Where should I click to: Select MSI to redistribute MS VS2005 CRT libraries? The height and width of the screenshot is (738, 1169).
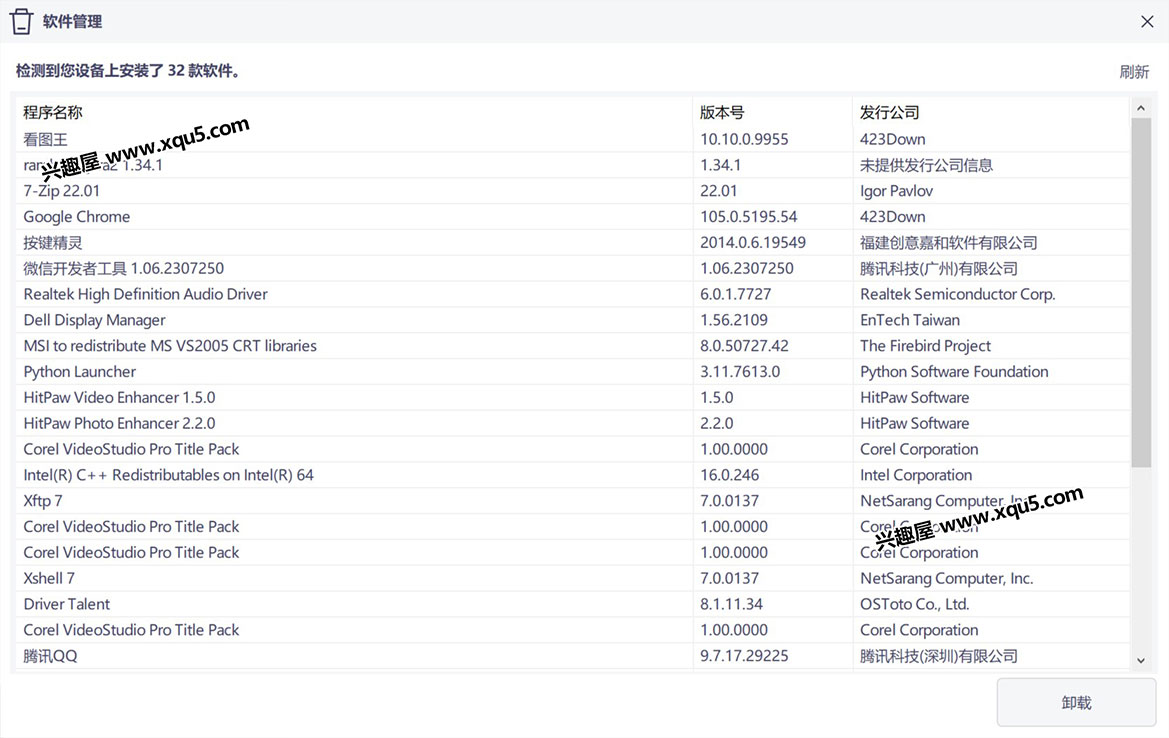(x=170, y=346)
